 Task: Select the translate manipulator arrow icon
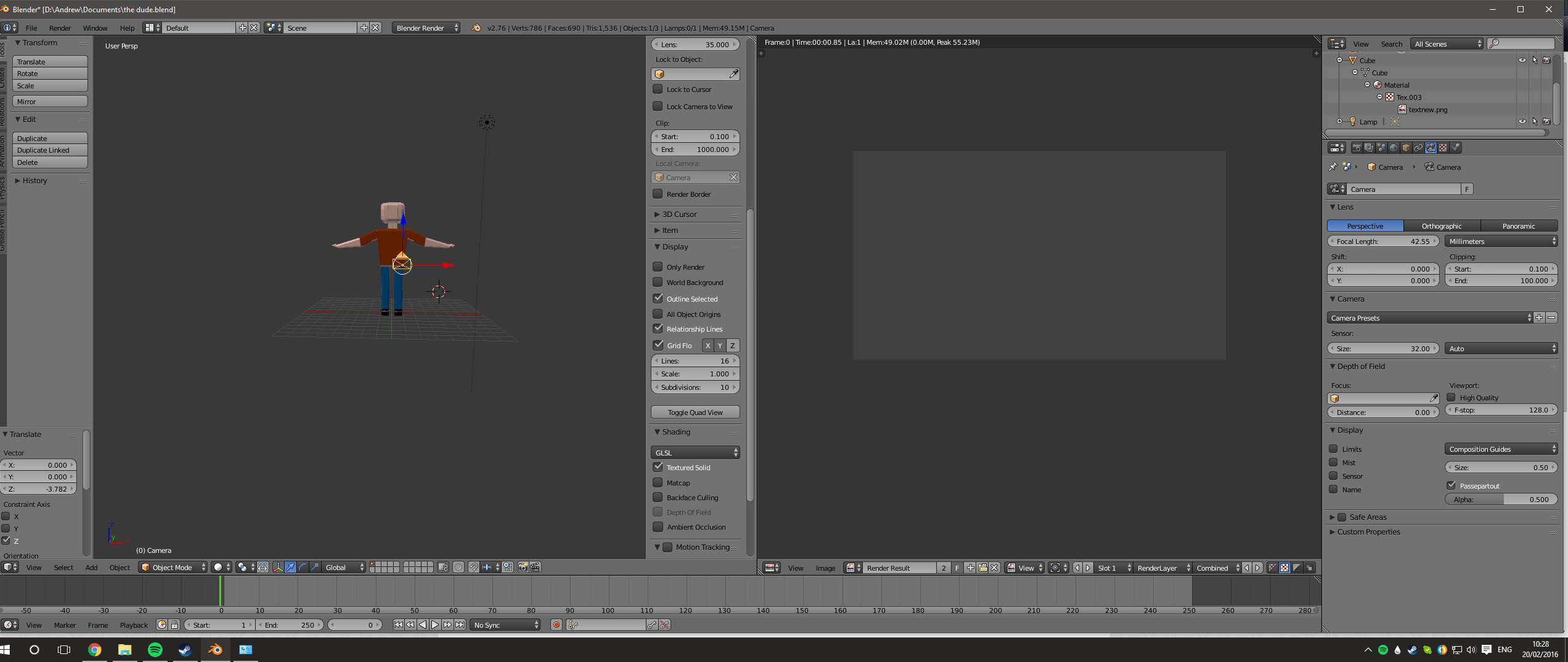(290, 567)
